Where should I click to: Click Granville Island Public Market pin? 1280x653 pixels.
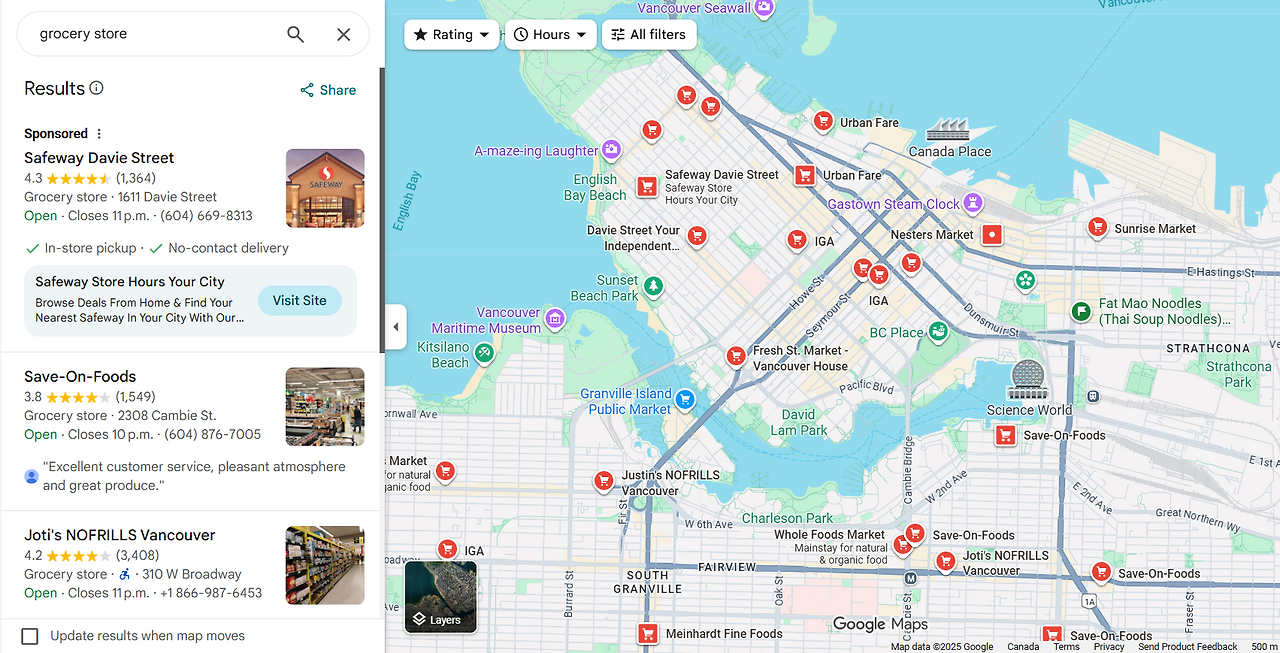click(x=684, y=400)
